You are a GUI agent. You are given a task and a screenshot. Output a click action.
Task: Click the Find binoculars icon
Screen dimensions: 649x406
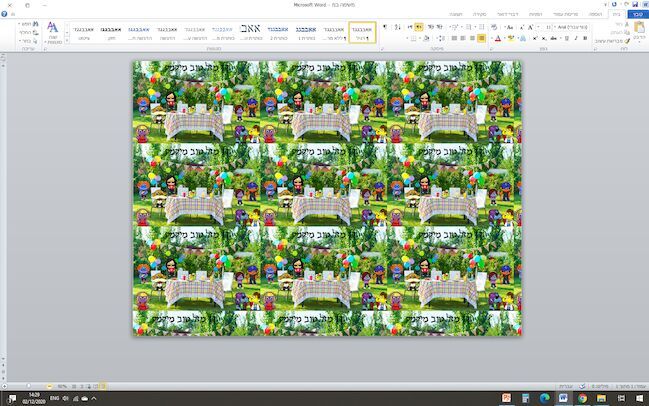(37, 22)
